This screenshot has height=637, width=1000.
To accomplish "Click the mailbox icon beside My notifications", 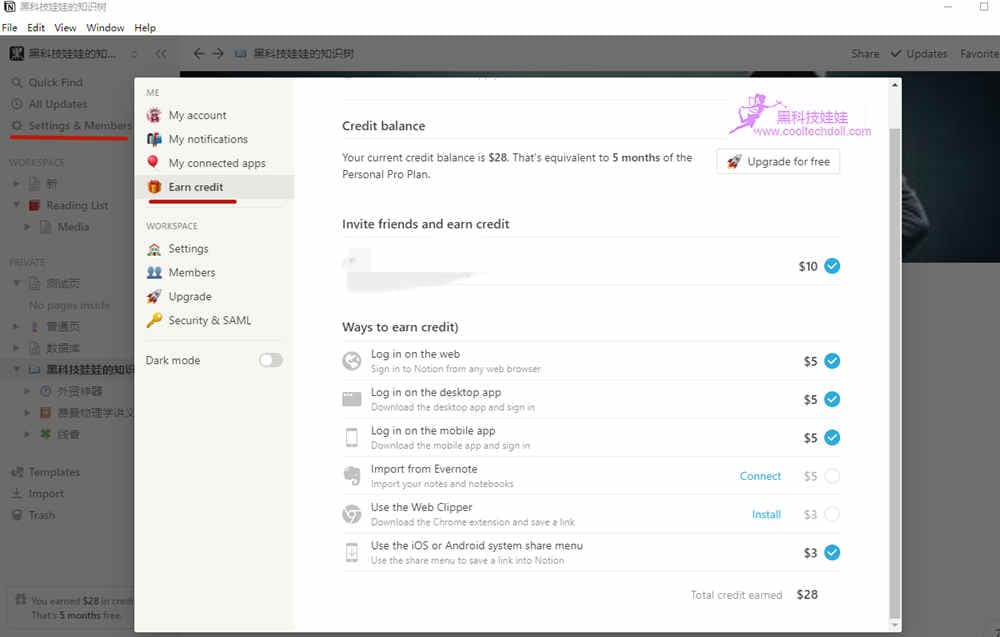I will (154, 139).
